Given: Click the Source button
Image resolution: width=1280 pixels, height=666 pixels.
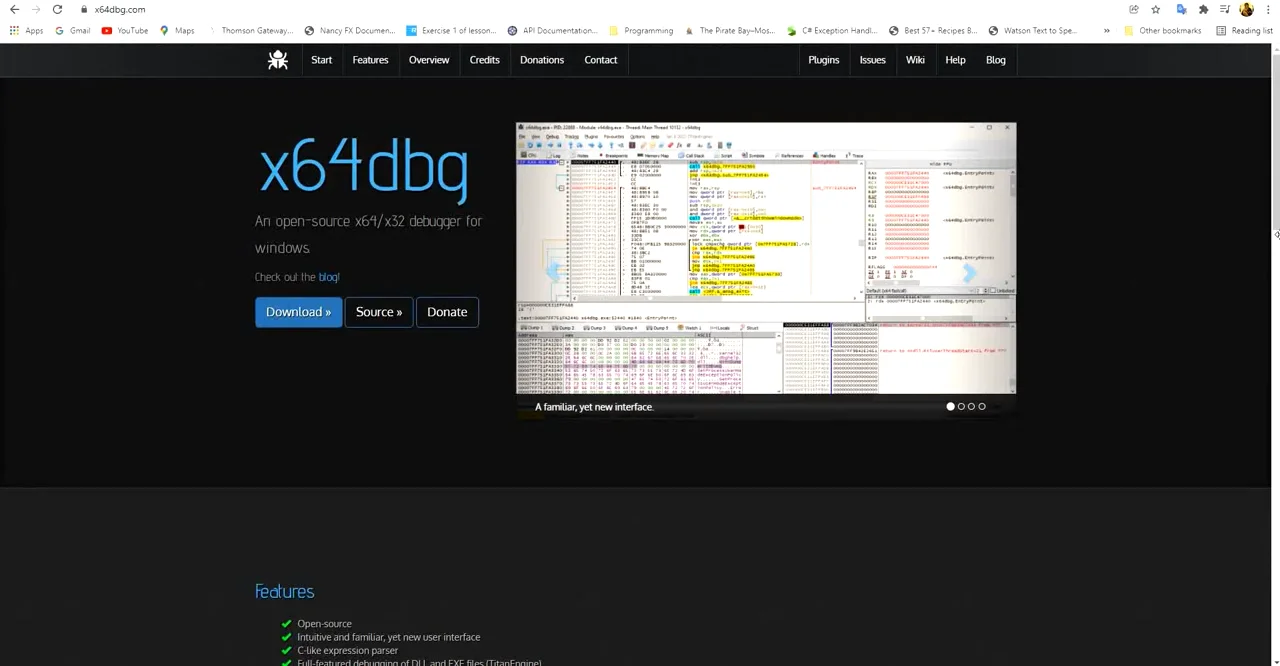Looking at the screenshot, I should 379,312.
